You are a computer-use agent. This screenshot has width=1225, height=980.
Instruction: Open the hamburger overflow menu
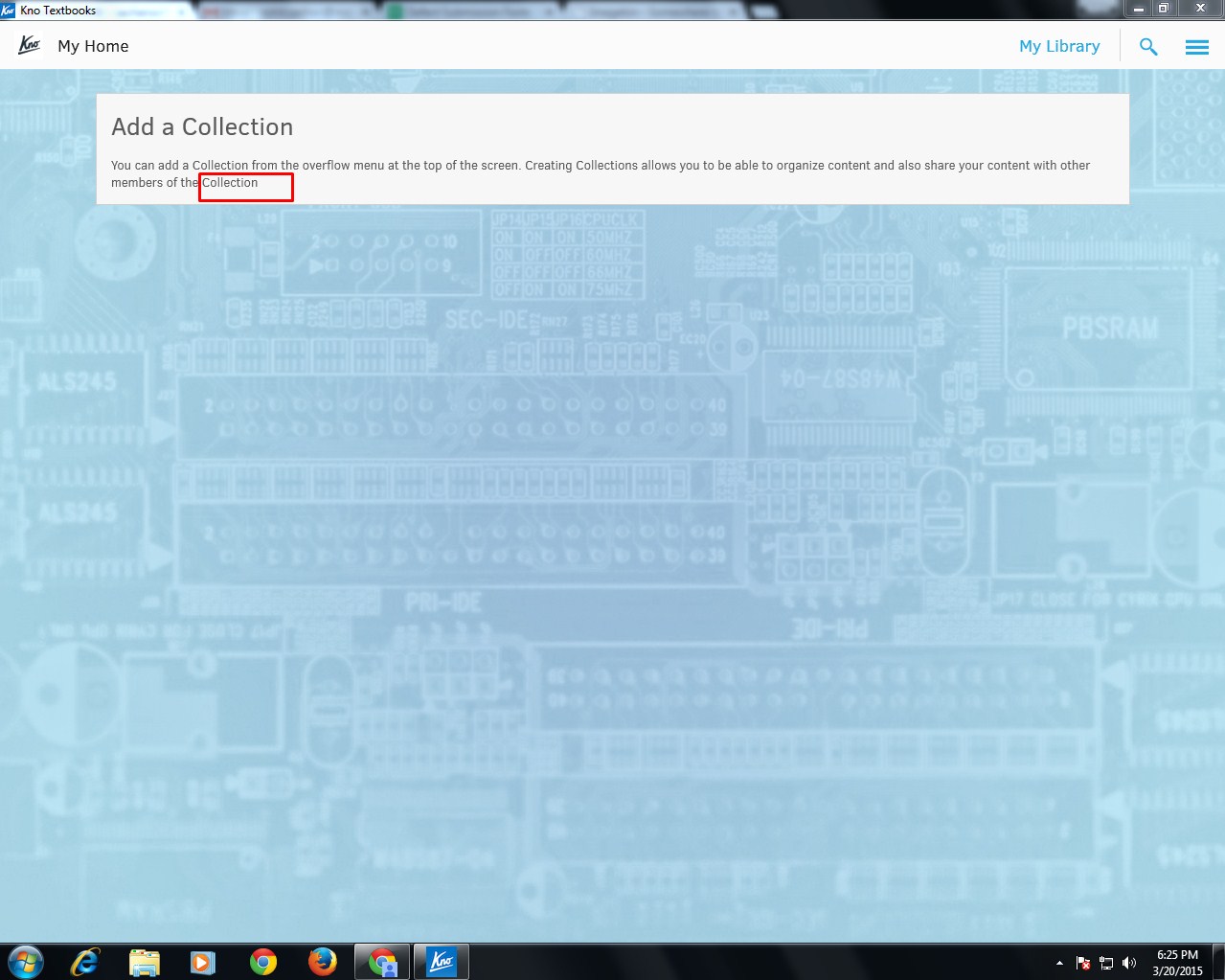[x=1196, y=46]
